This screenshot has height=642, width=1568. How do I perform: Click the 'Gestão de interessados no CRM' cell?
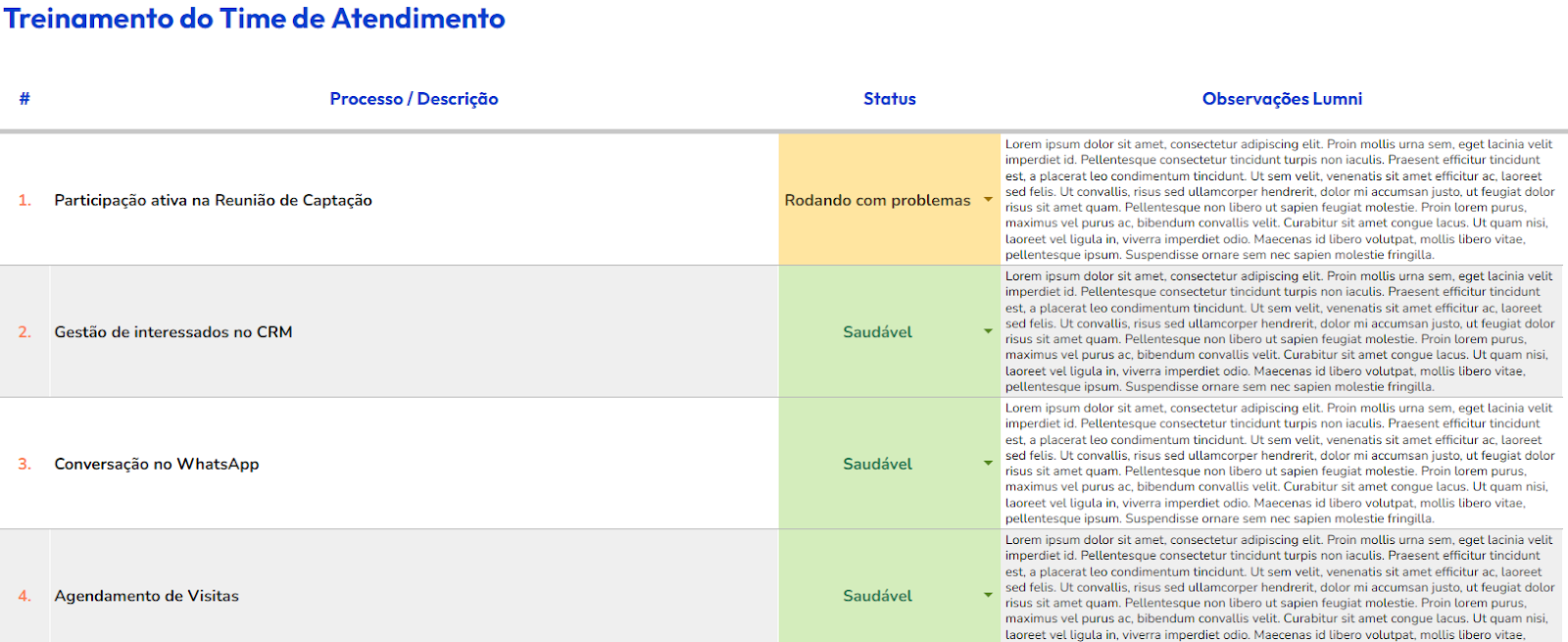[173, 332]
